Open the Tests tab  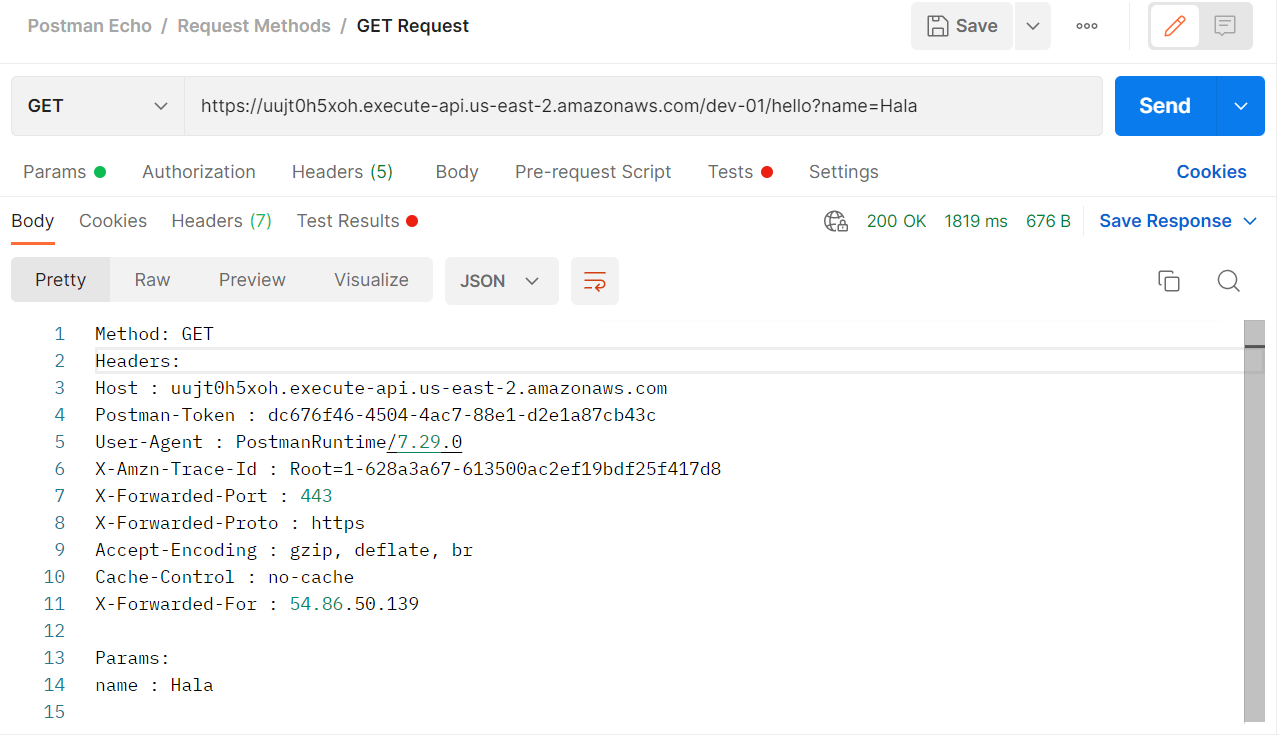point(731,171)
